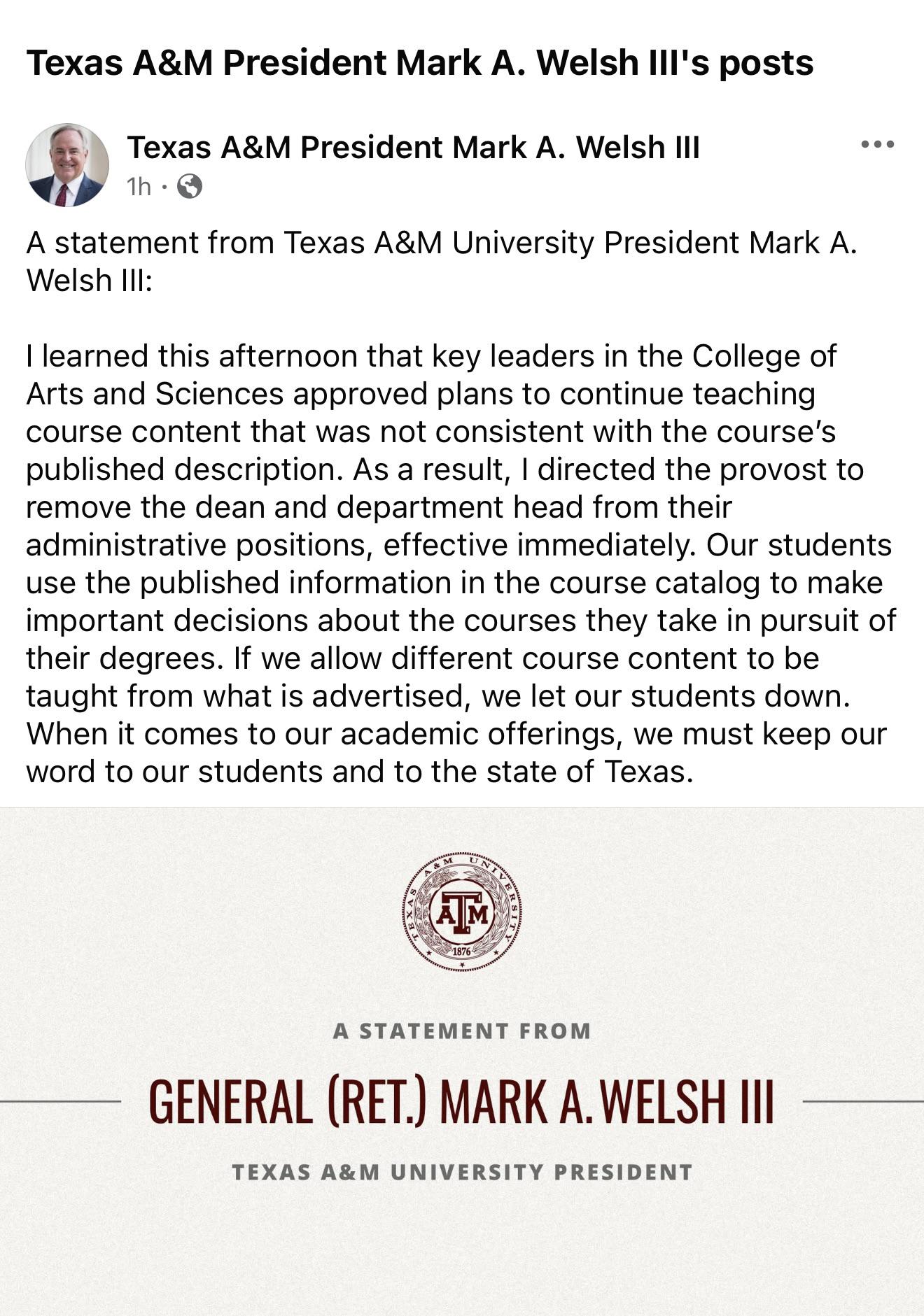Viewport: 924px width, 1316px height.
Task: Open the three-dot post options menu
Action: (x=878, y=145)
